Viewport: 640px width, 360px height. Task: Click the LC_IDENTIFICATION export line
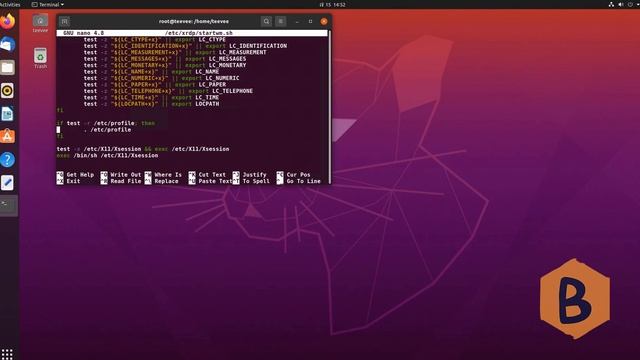pyautogui.click(x=185, y=46)
